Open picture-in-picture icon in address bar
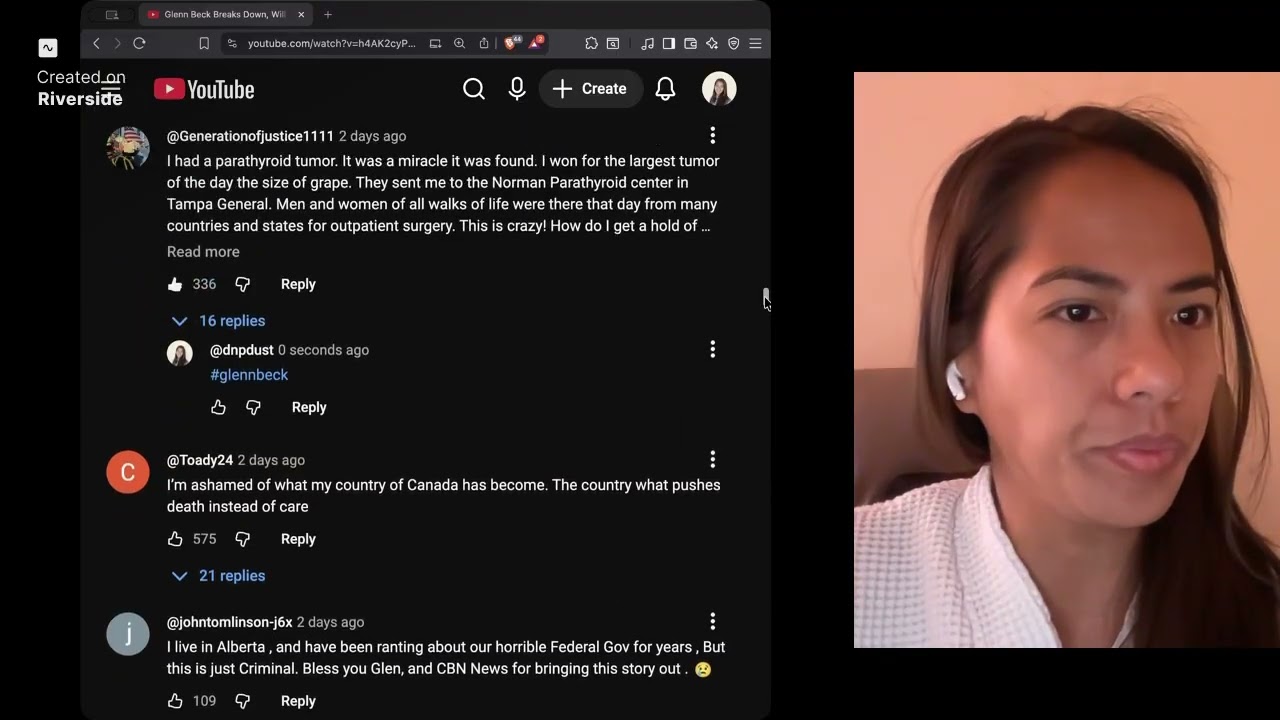Screen dimensions: 1280x720 tap(435, 43)
